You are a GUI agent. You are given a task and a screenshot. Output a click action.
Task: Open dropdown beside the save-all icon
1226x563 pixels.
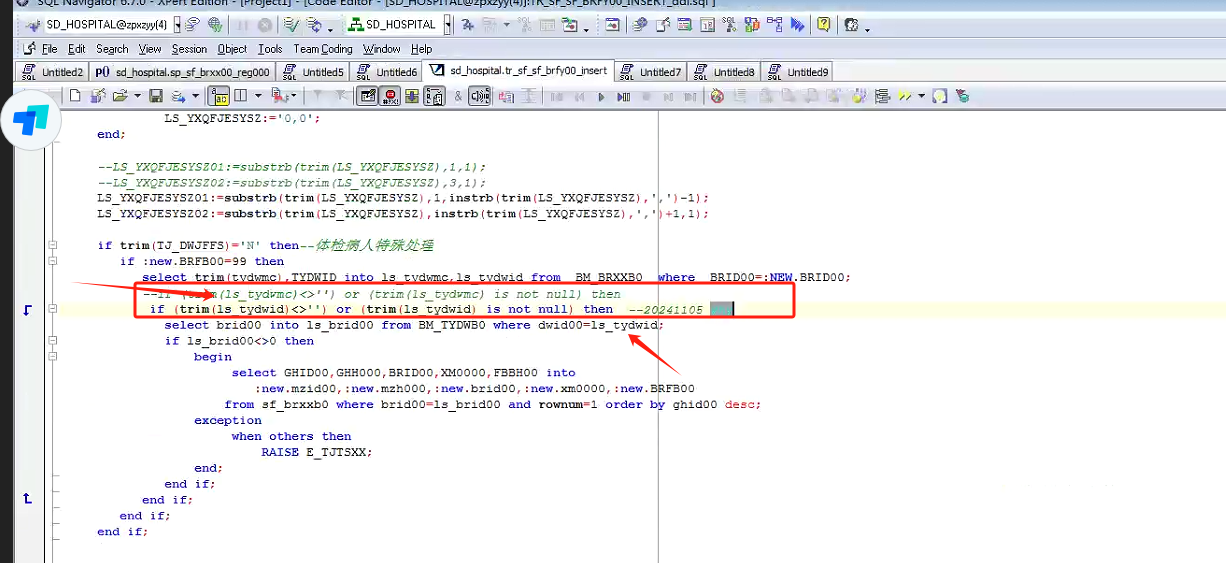coord(195,96)
